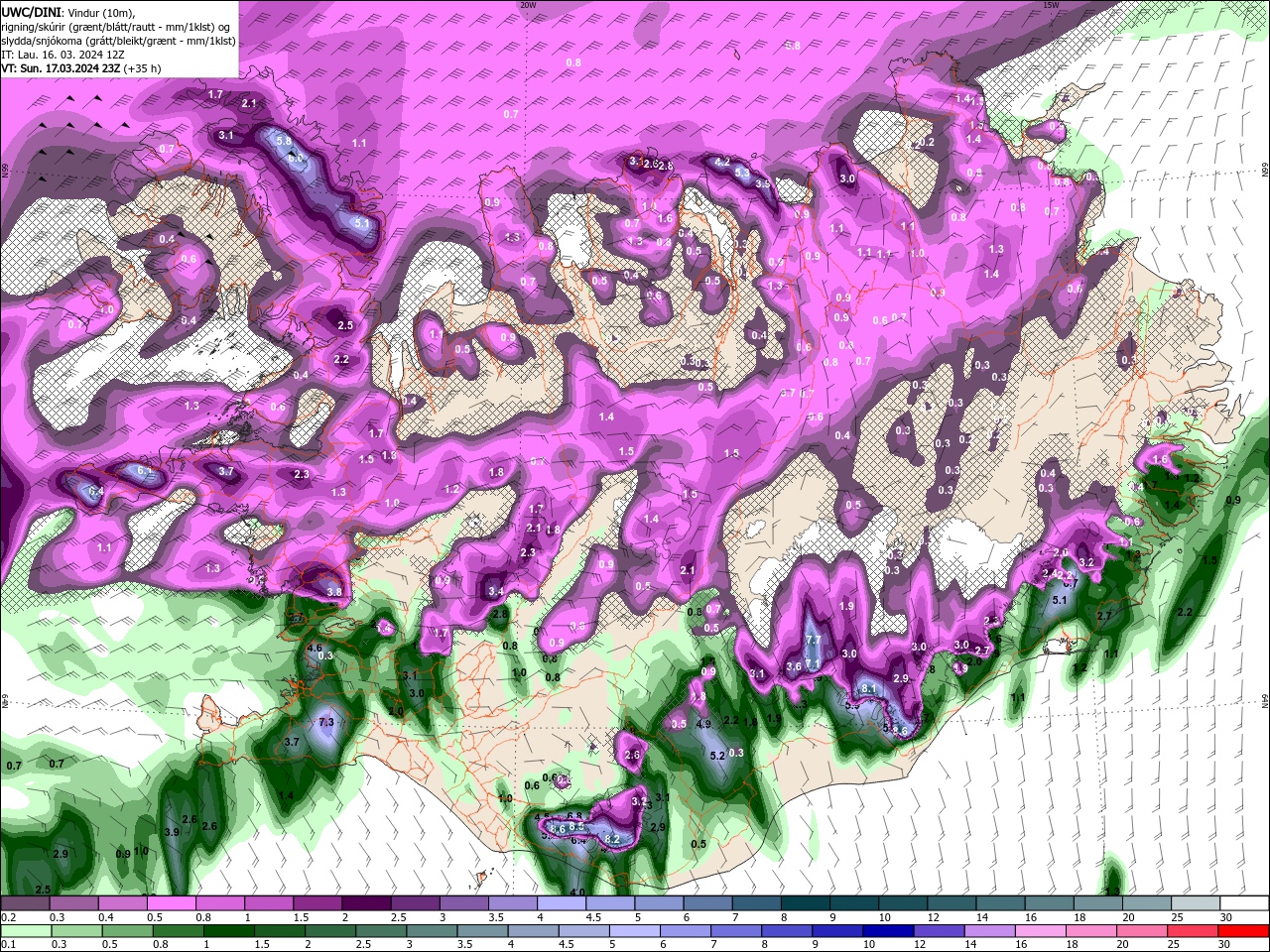Click the '5.2' precipitation value on the map

click(717, 756)
